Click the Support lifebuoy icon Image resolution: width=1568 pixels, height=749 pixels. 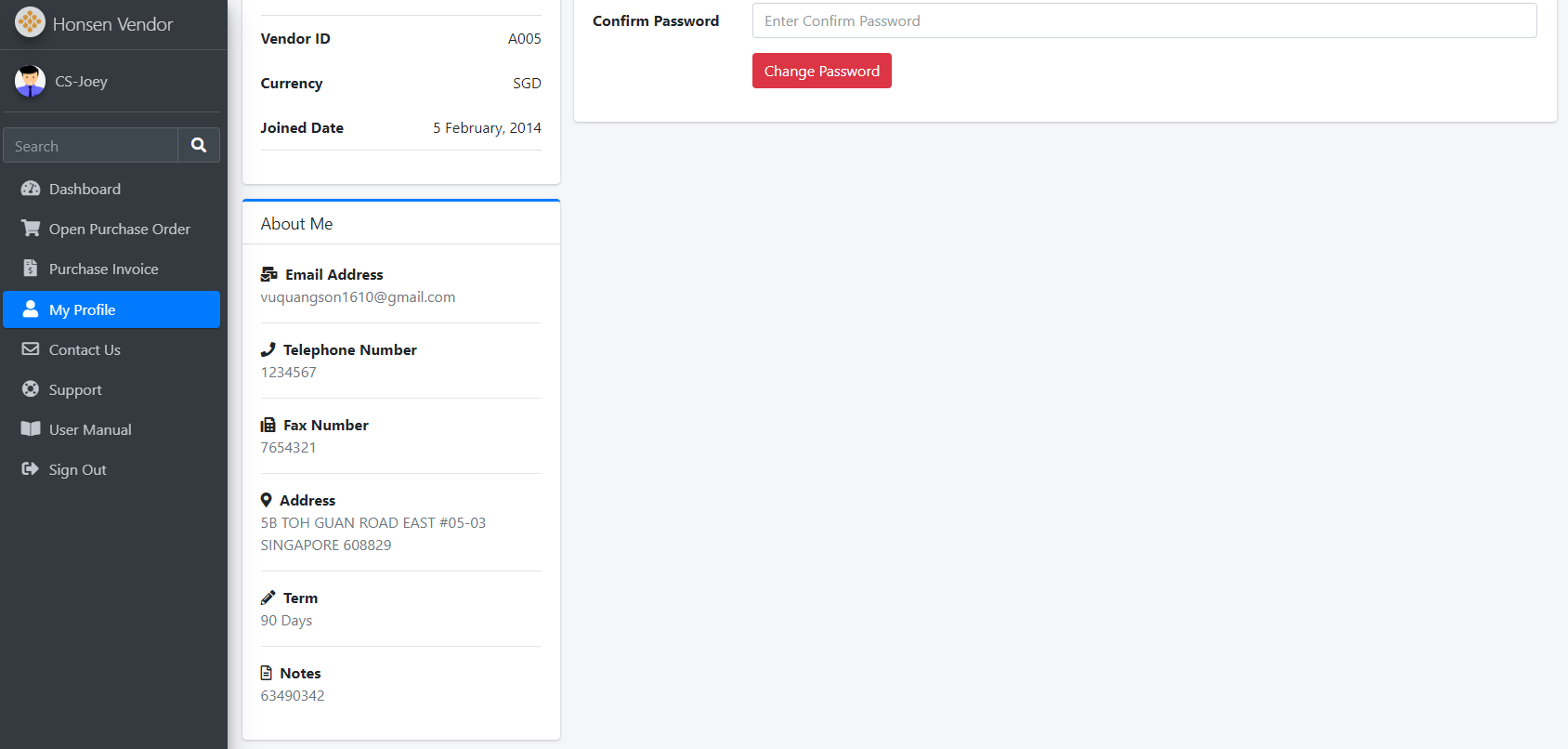click(x=31, y=389)
